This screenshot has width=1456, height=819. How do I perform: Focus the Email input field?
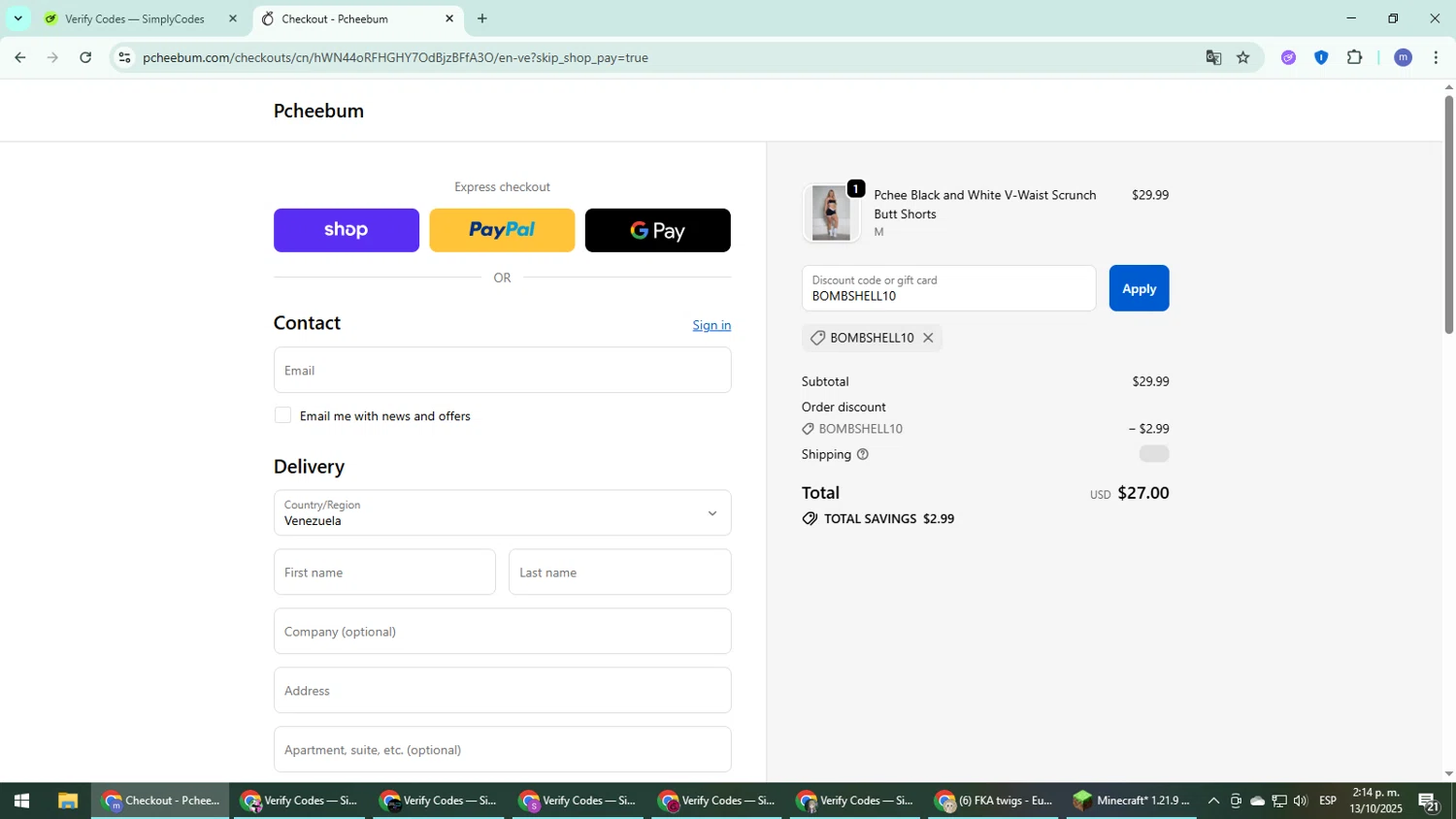pyautogui.click(x=502, y=370)
